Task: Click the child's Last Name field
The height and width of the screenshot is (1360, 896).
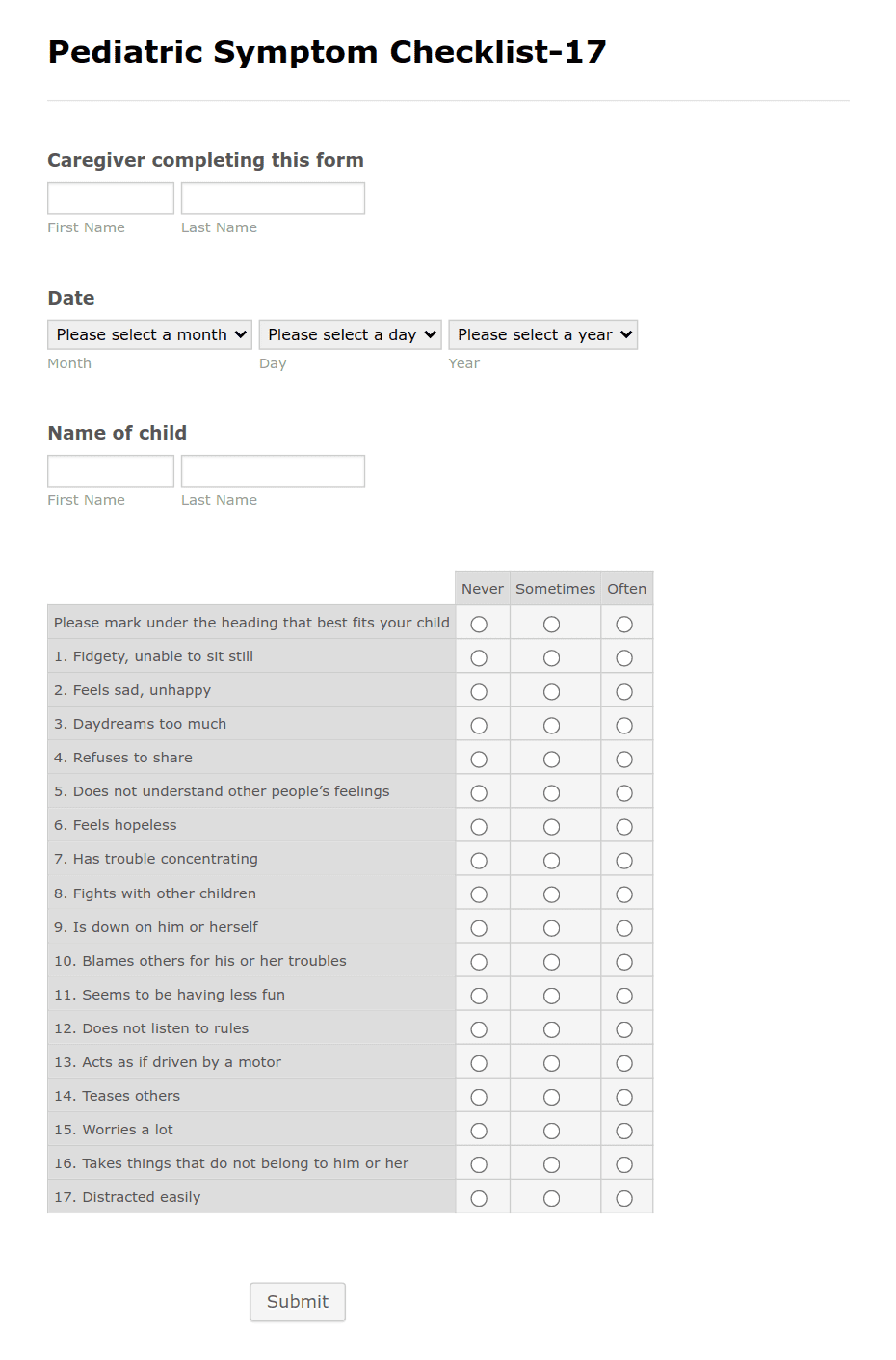Action: pos(273,470)
